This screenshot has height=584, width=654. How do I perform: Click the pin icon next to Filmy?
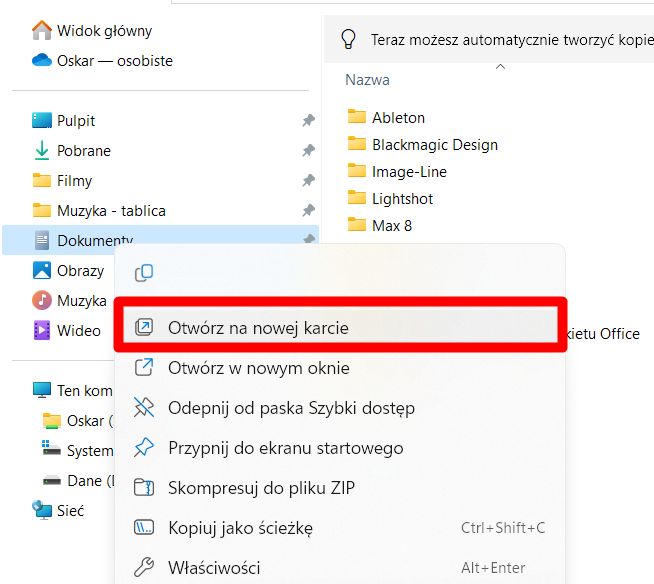(308, 181)
